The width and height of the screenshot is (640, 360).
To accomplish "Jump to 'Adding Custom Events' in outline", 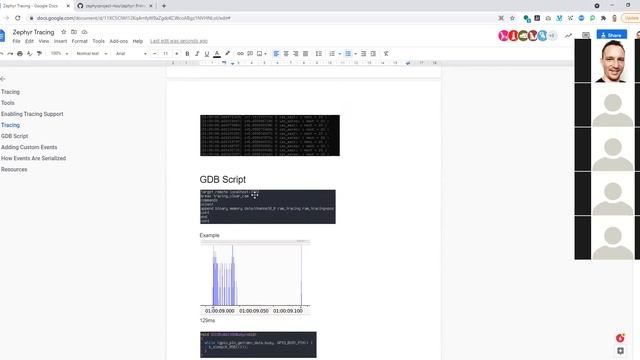I will 29,147.
